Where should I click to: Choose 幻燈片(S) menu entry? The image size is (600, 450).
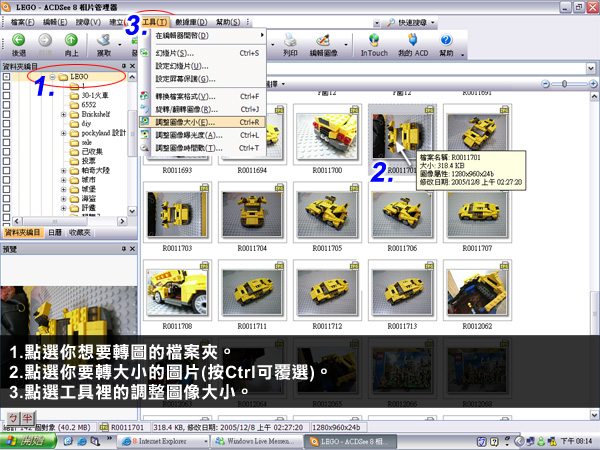202,53
